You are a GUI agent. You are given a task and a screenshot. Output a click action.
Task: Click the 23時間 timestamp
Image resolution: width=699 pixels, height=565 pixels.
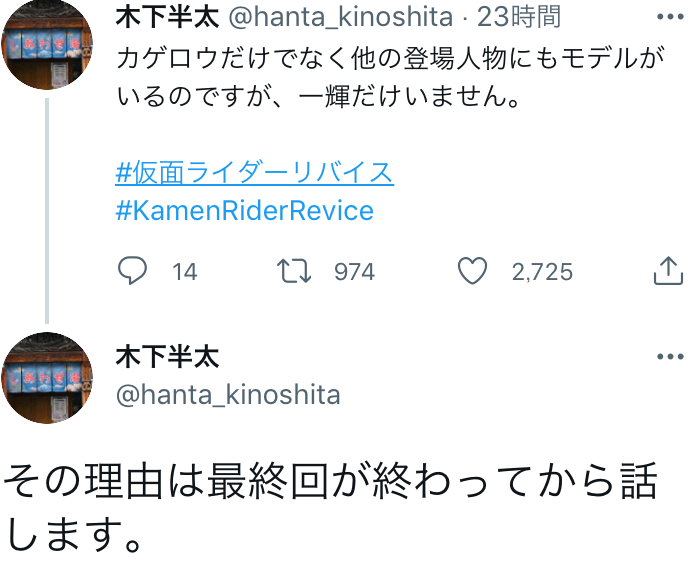pos(518,17)
